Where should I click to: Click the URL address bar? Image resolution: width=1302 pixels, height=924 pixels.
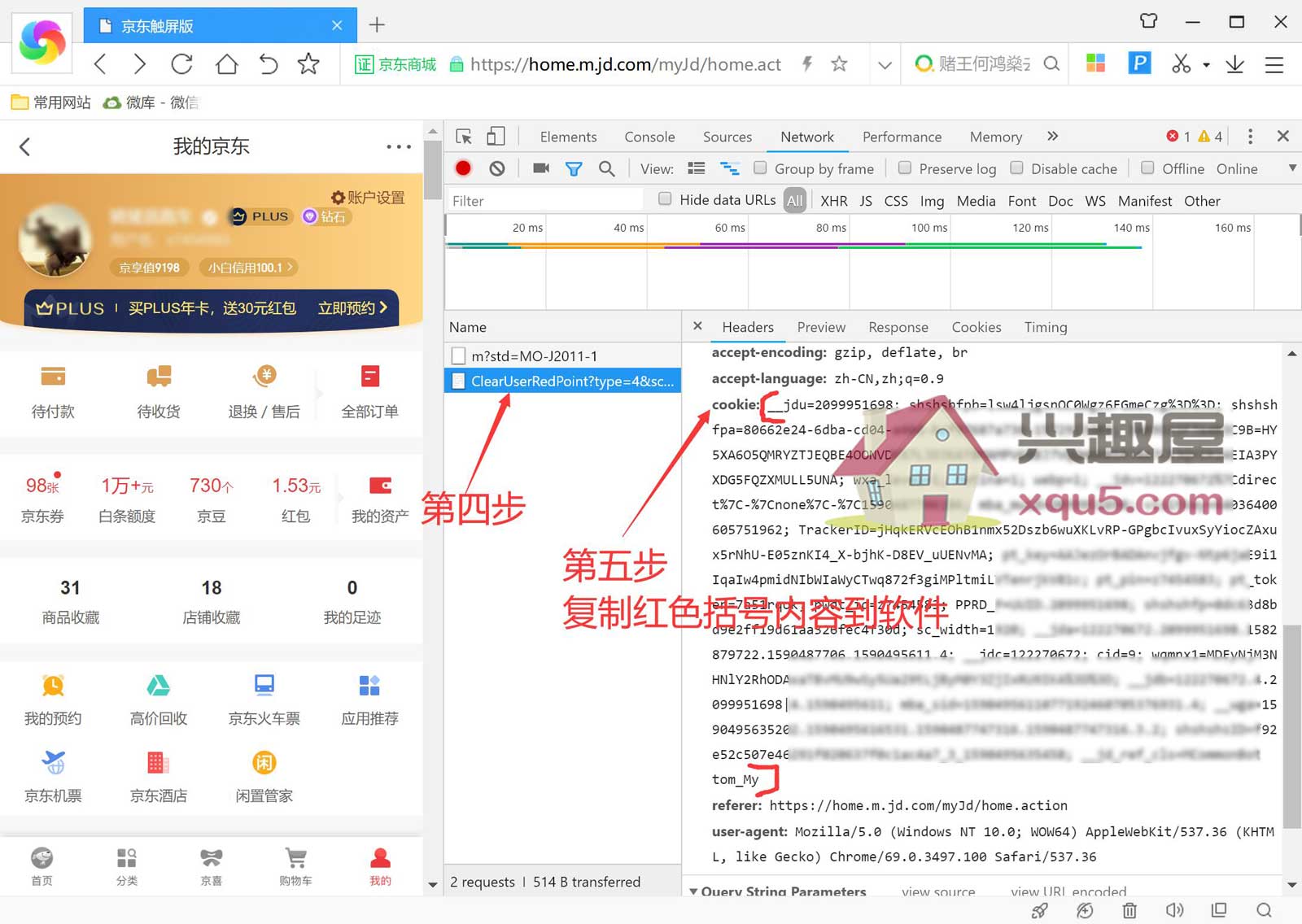pos(625,64)
